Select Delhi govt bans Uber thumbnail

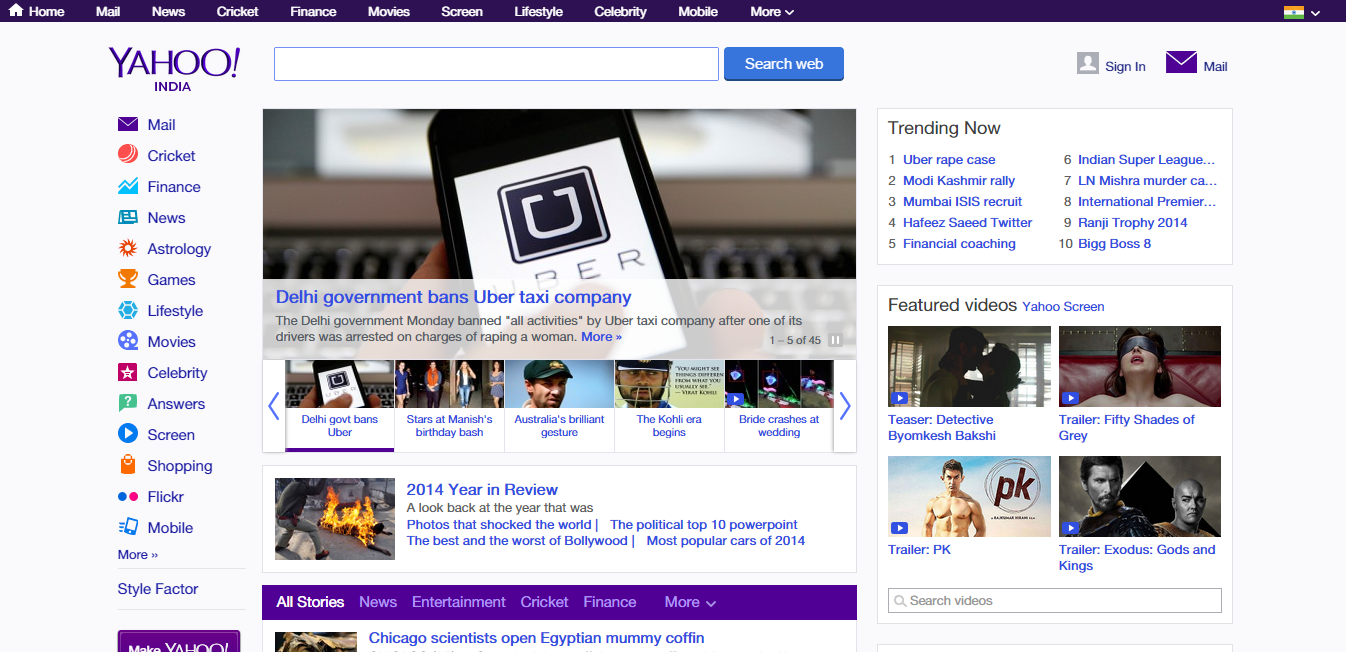339,406
